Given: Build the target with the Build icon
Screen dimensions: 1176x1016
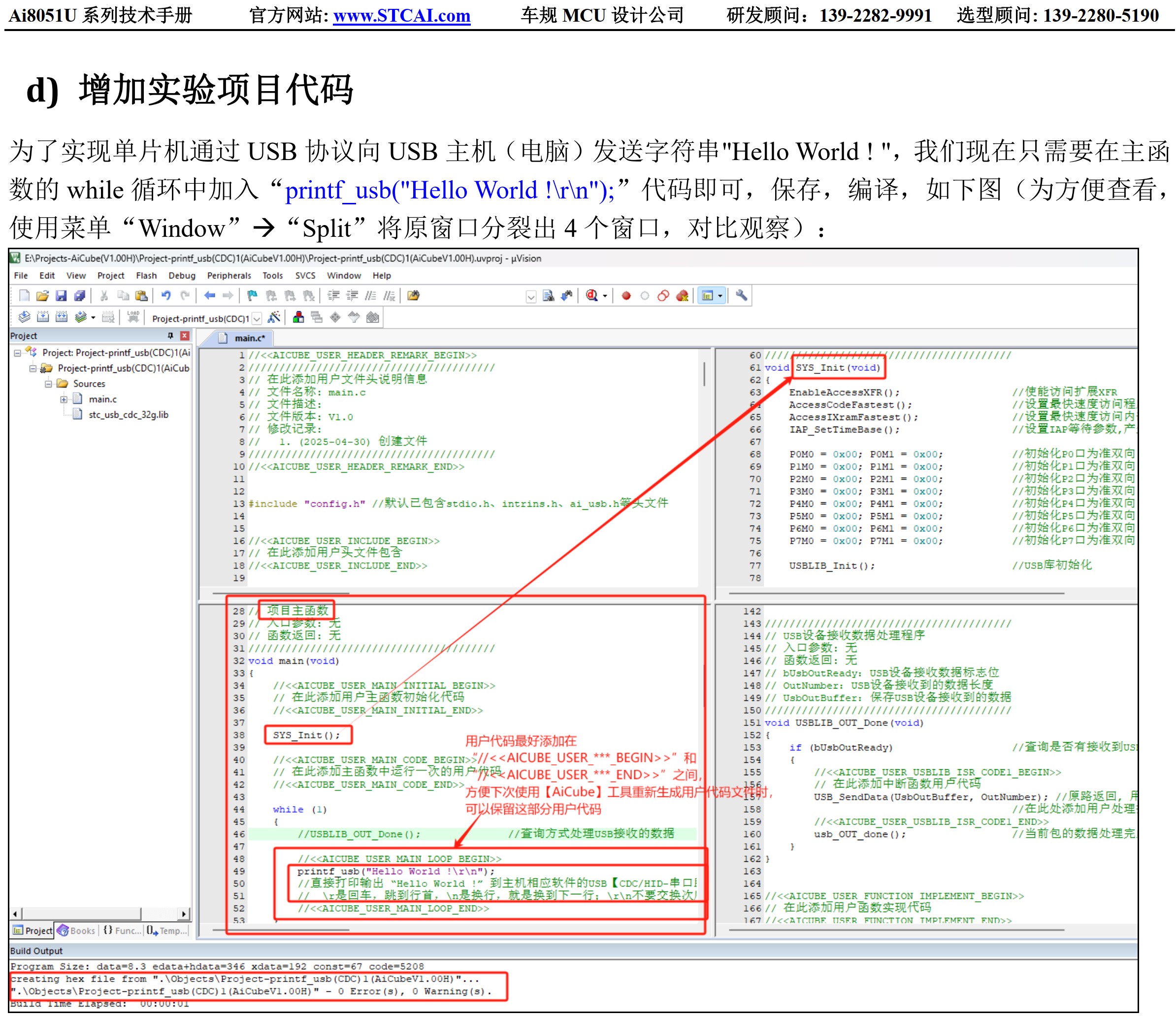Looking at the screenshot, I should tap(43, 317).
